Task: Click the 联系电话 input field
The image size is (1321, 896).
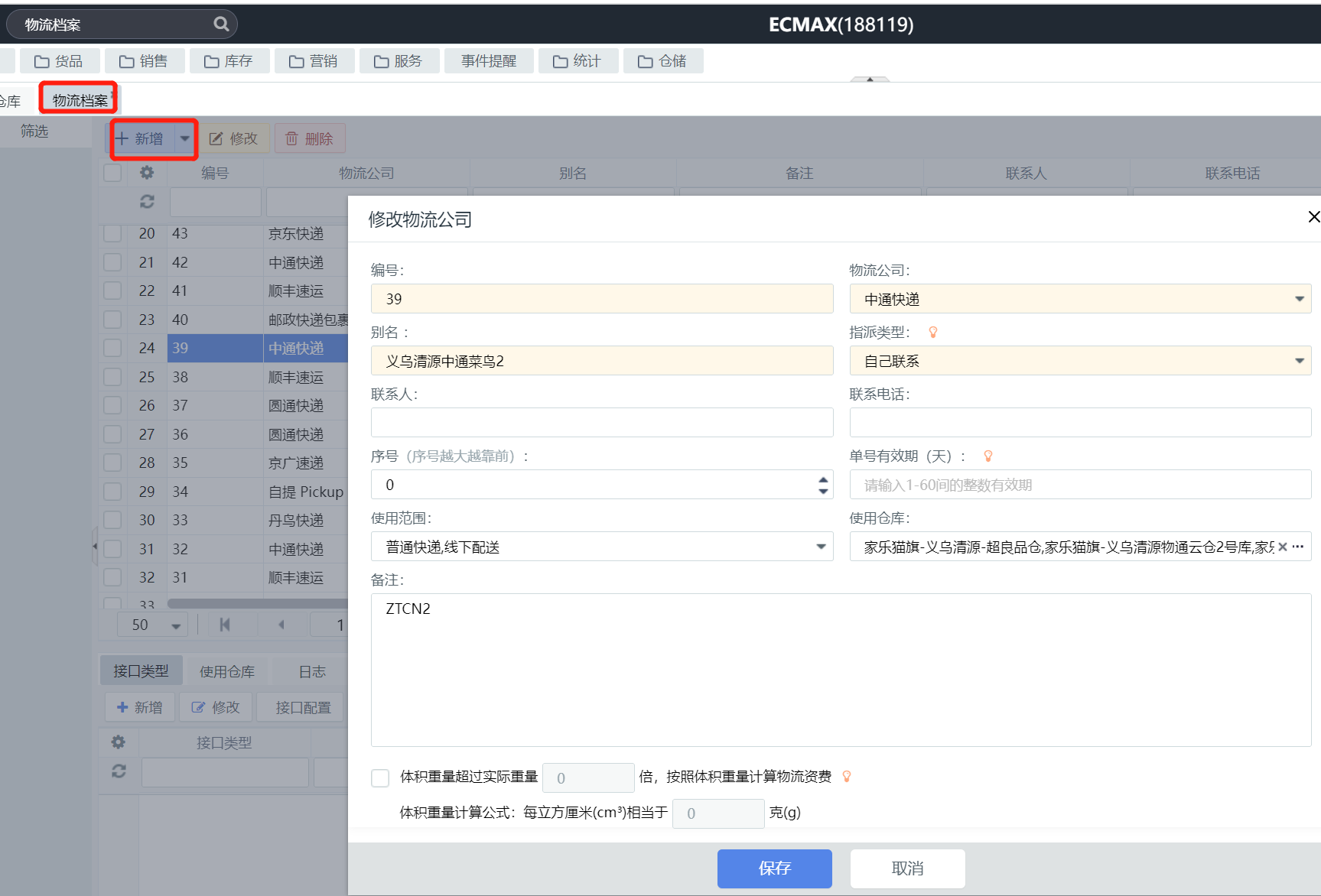Action: point(1080,423)
